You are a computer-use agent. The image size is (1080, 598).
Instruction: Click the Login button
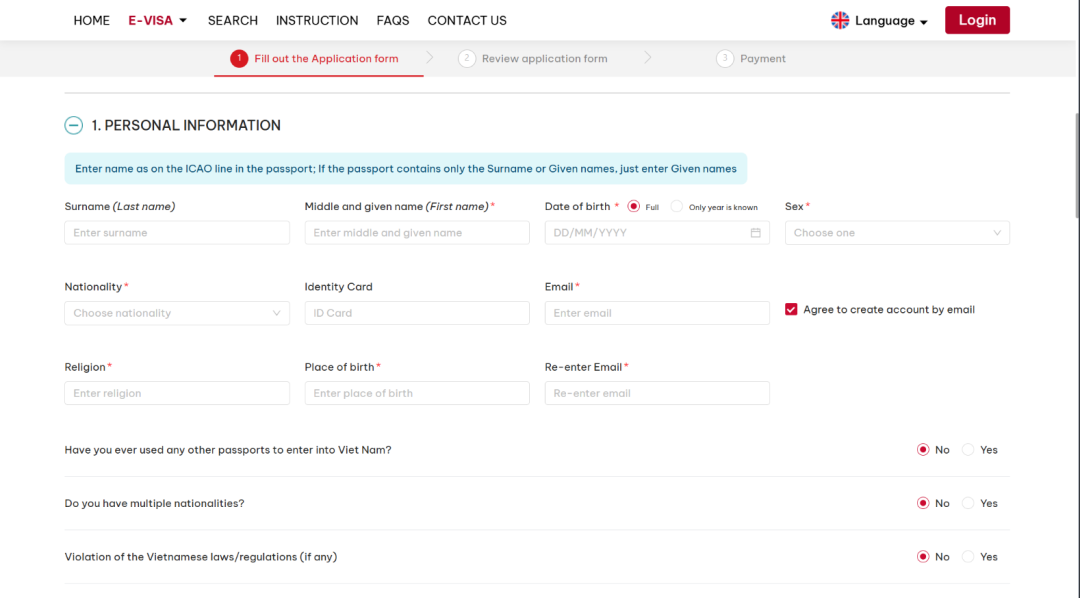click(977, 20)
